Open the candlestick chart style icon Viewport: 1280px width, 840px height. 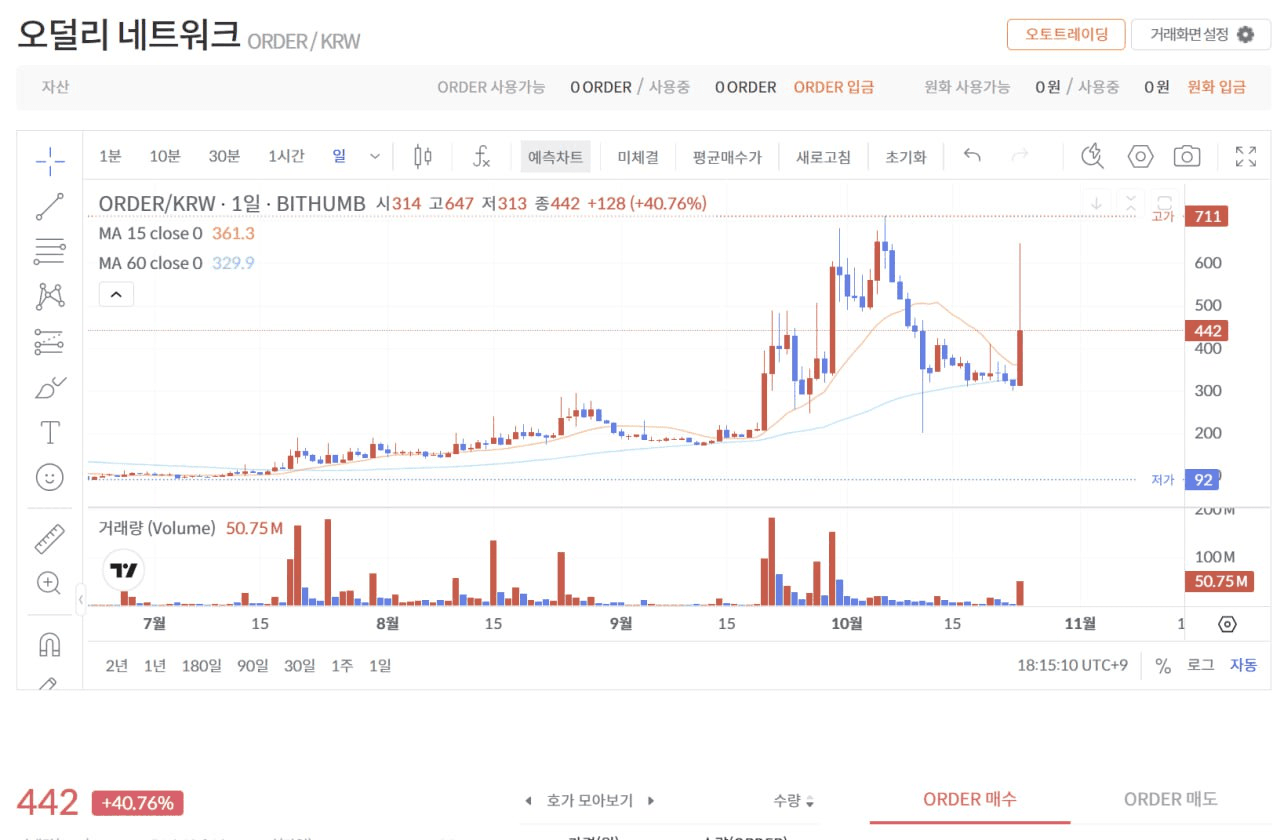(x=423, y=156)
